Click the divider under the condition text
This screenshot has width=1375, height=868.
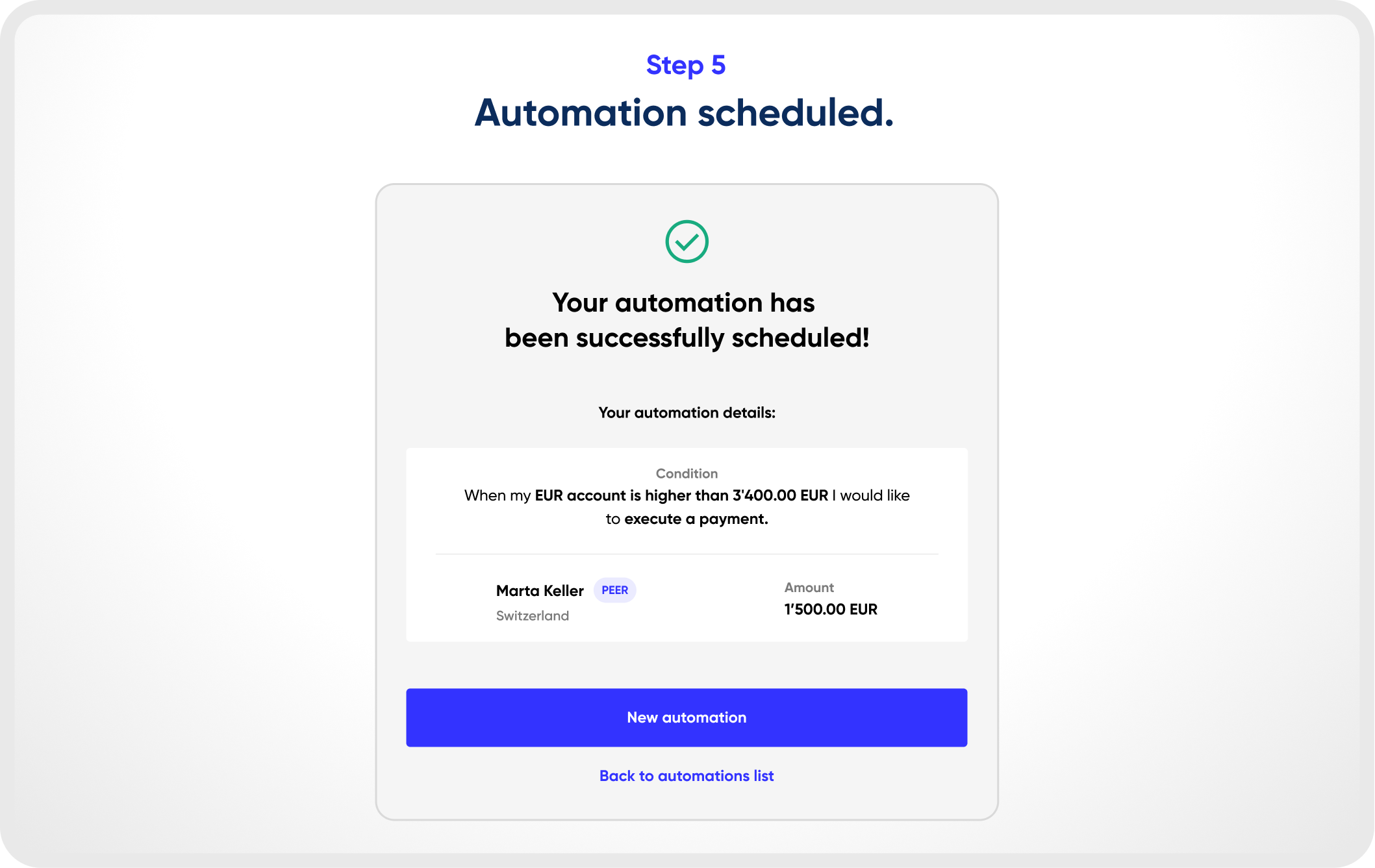pyautogui.click(x=687, y=554)
